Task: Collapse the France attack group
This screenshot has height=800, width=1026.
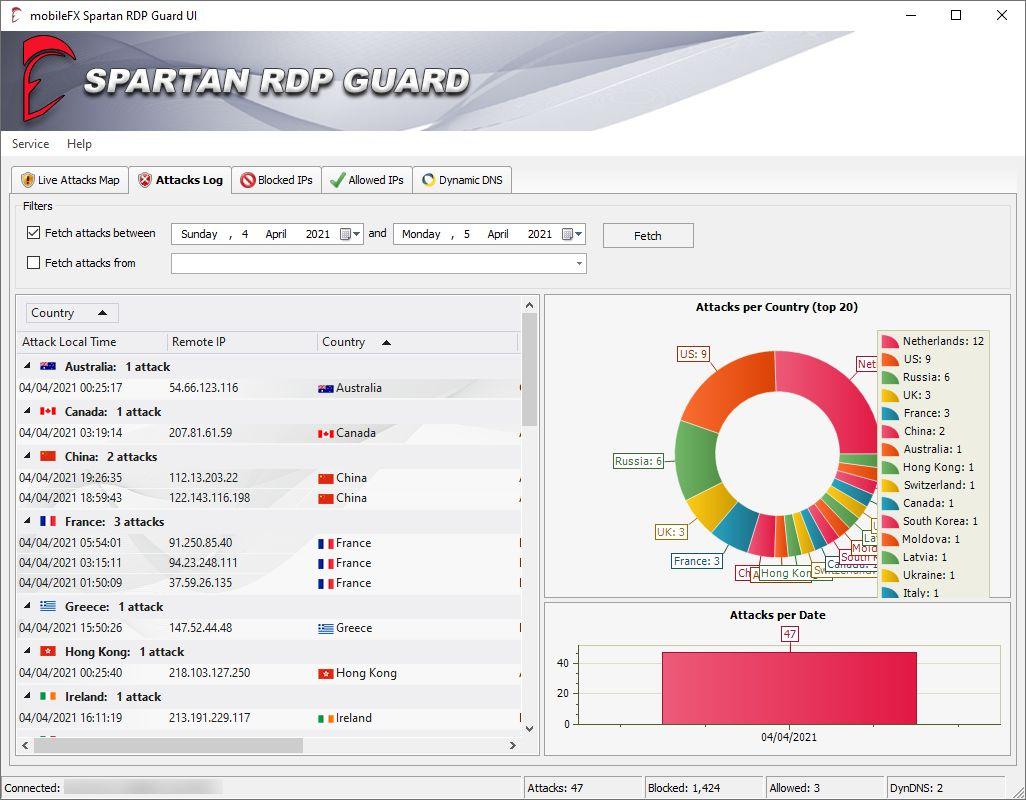Action: (x=27, y=521)
